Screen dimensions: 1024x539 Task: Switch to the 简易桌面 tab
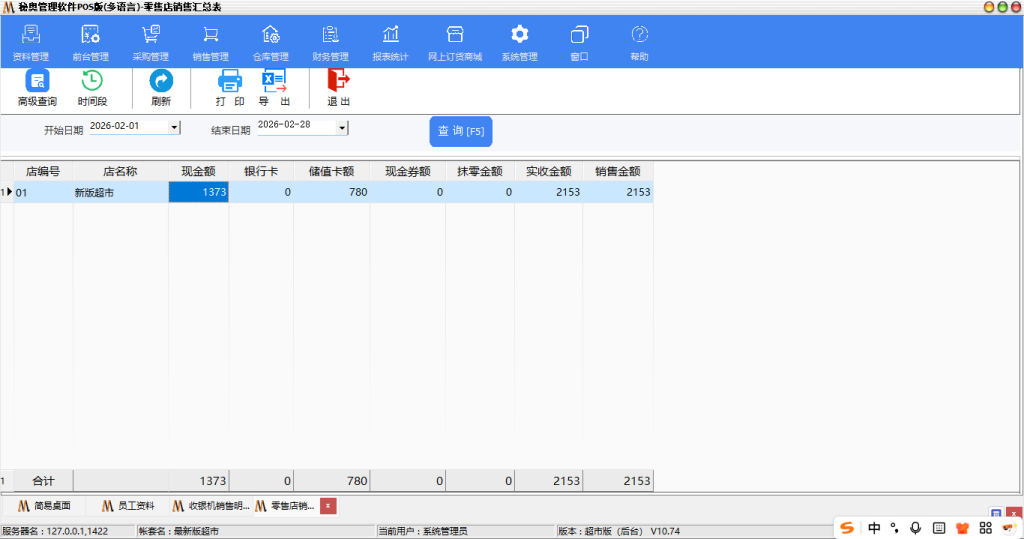pos(44,506)
